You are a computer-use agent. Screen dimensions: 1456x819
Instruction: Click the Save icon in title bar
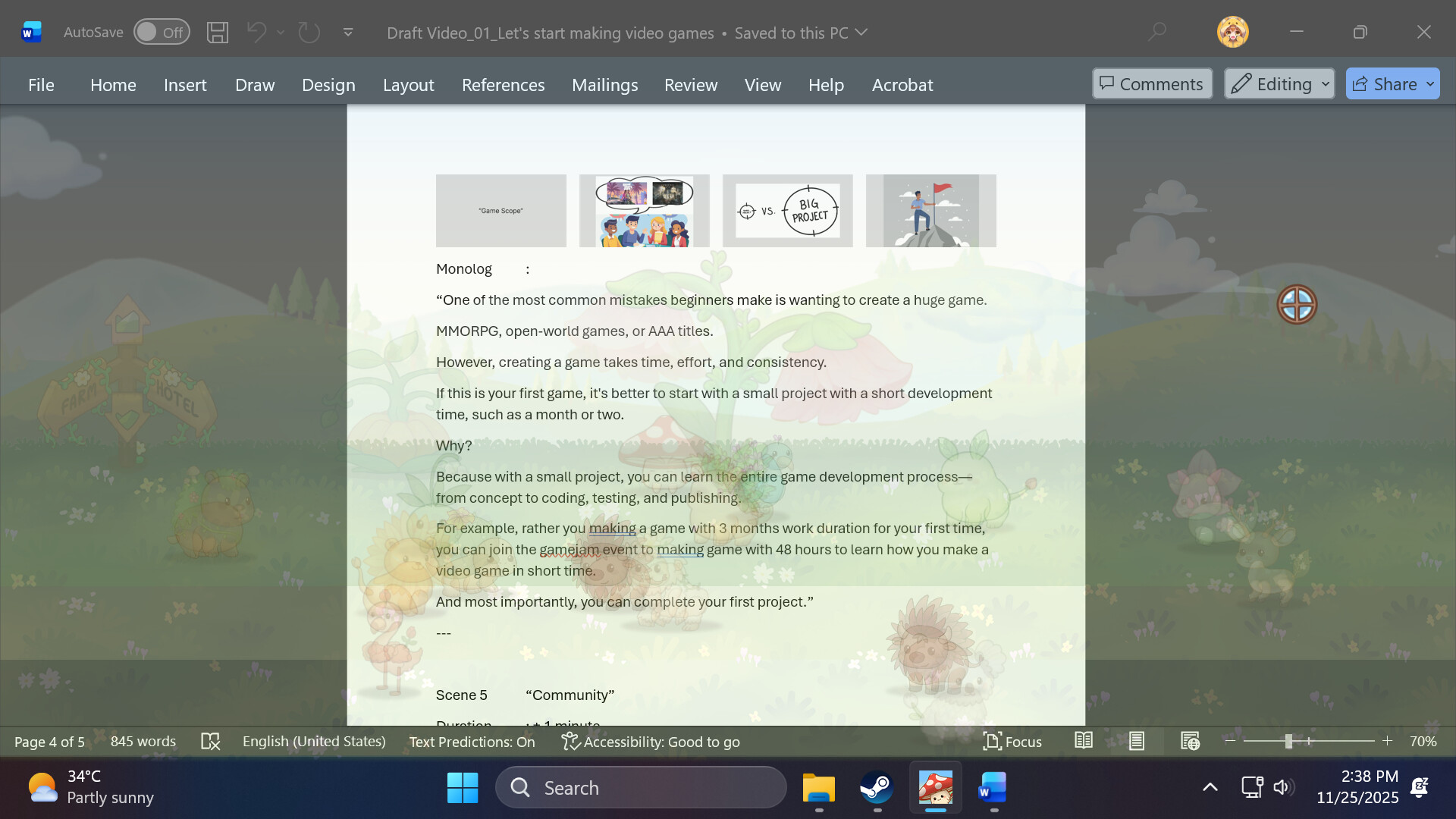(x=218, y=33)
